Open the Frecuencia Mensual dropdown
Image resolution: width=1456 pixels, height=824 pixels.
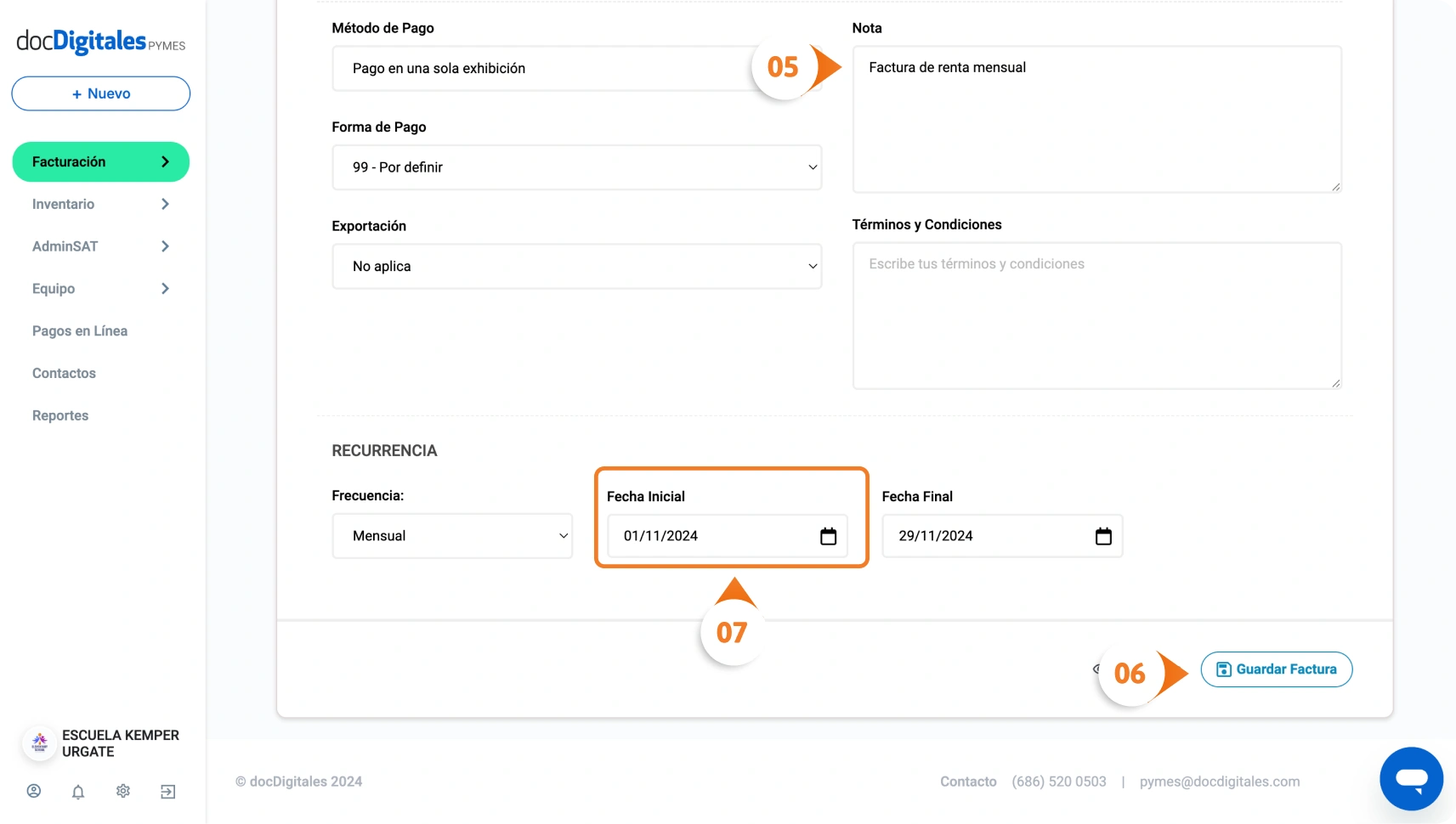pyautogui.click(x=452, y=536)
